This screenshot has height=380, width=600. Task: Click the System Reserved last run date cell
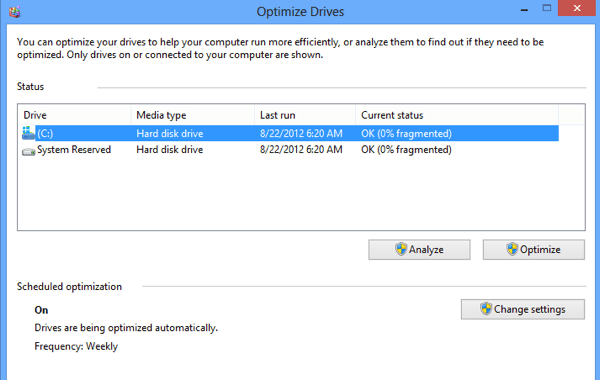(x=301, y=150)
